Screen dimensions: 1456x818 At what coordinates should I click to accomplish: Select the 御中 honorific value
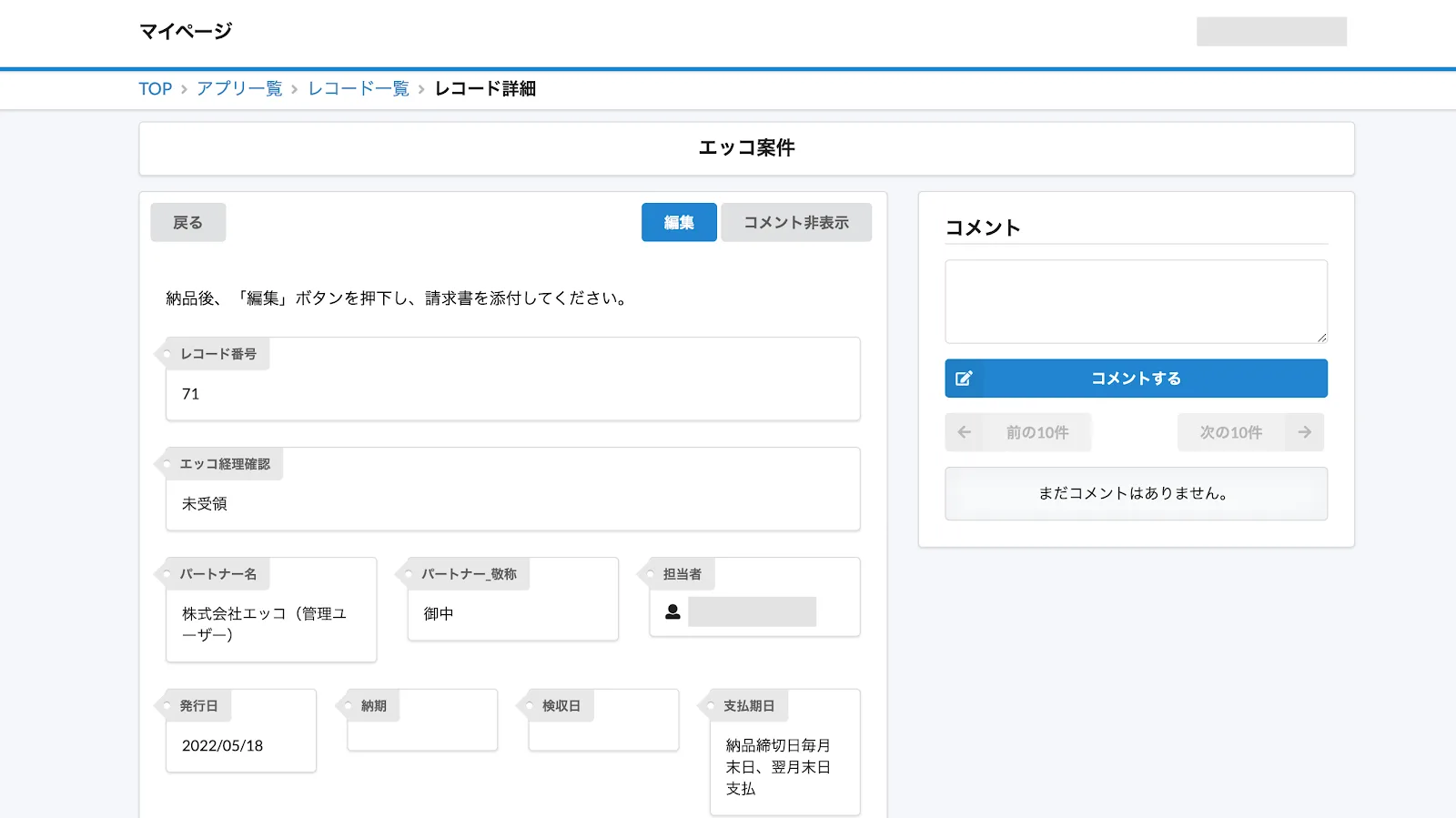coord(439,614)
